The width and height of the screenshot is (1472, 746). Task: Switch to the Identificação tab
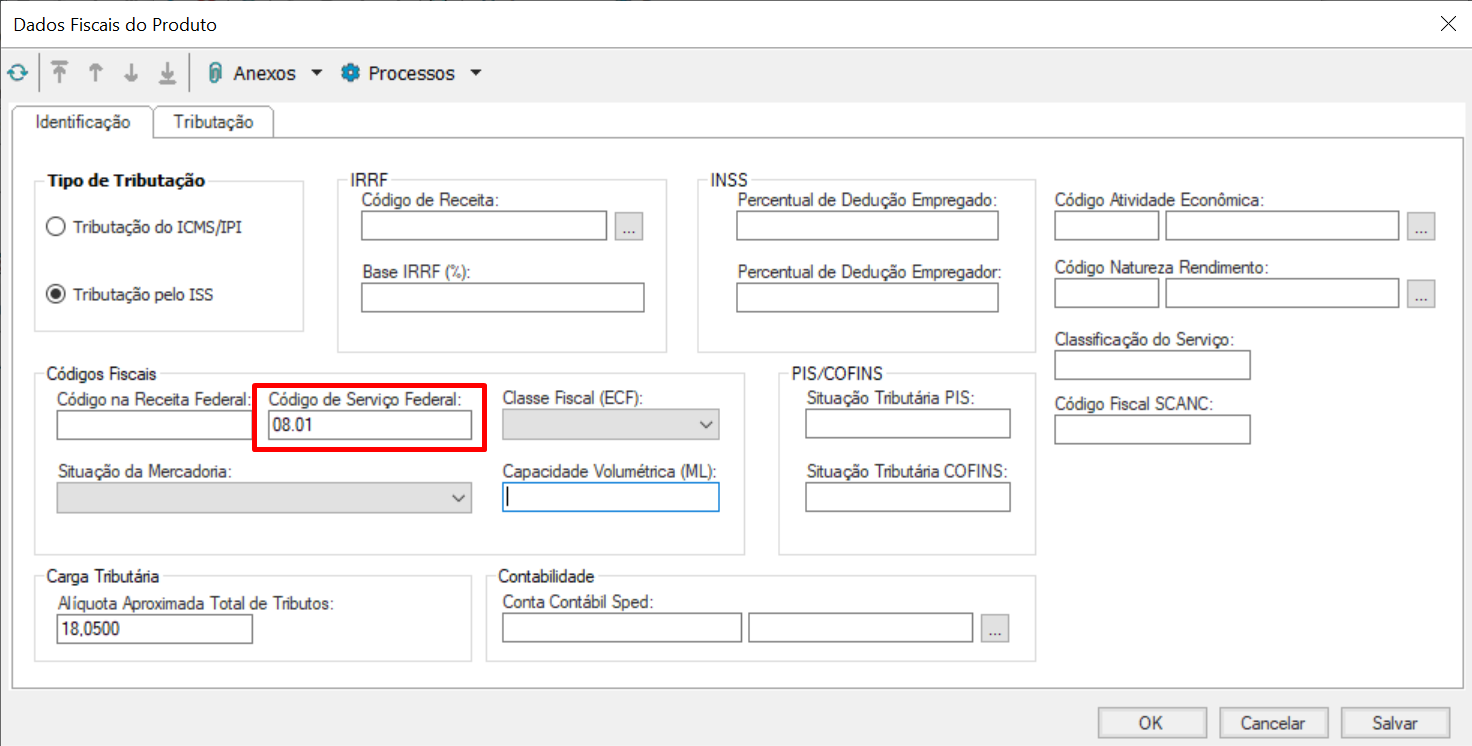pyautogui.click(x=83, y=122)
